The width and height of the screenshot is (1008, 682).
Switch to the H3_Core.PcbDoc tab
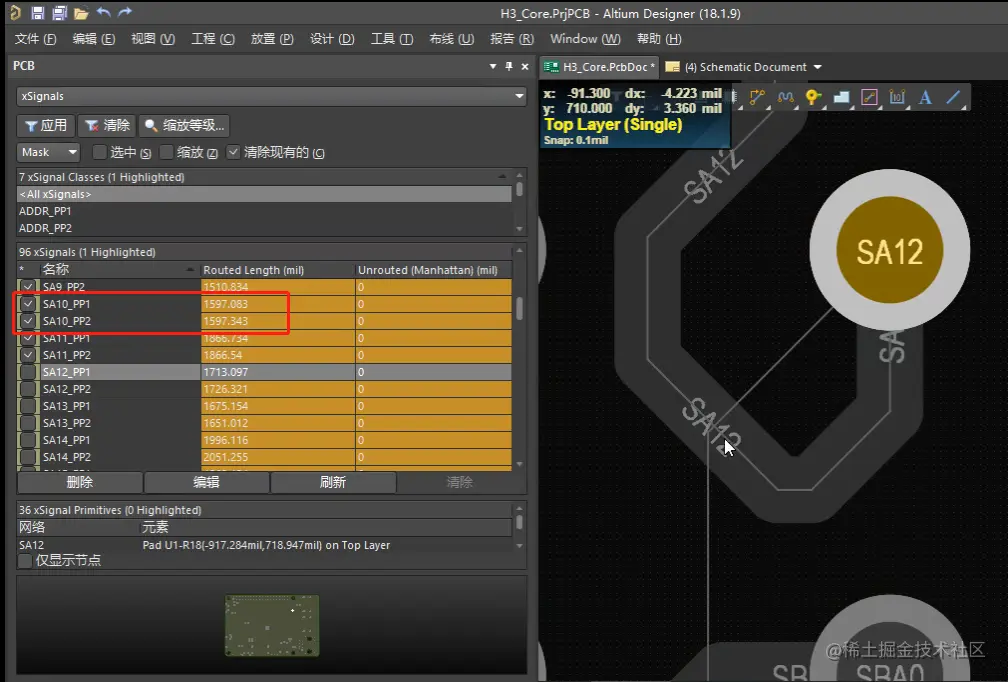pyautogui.click(x=599, y=67)
